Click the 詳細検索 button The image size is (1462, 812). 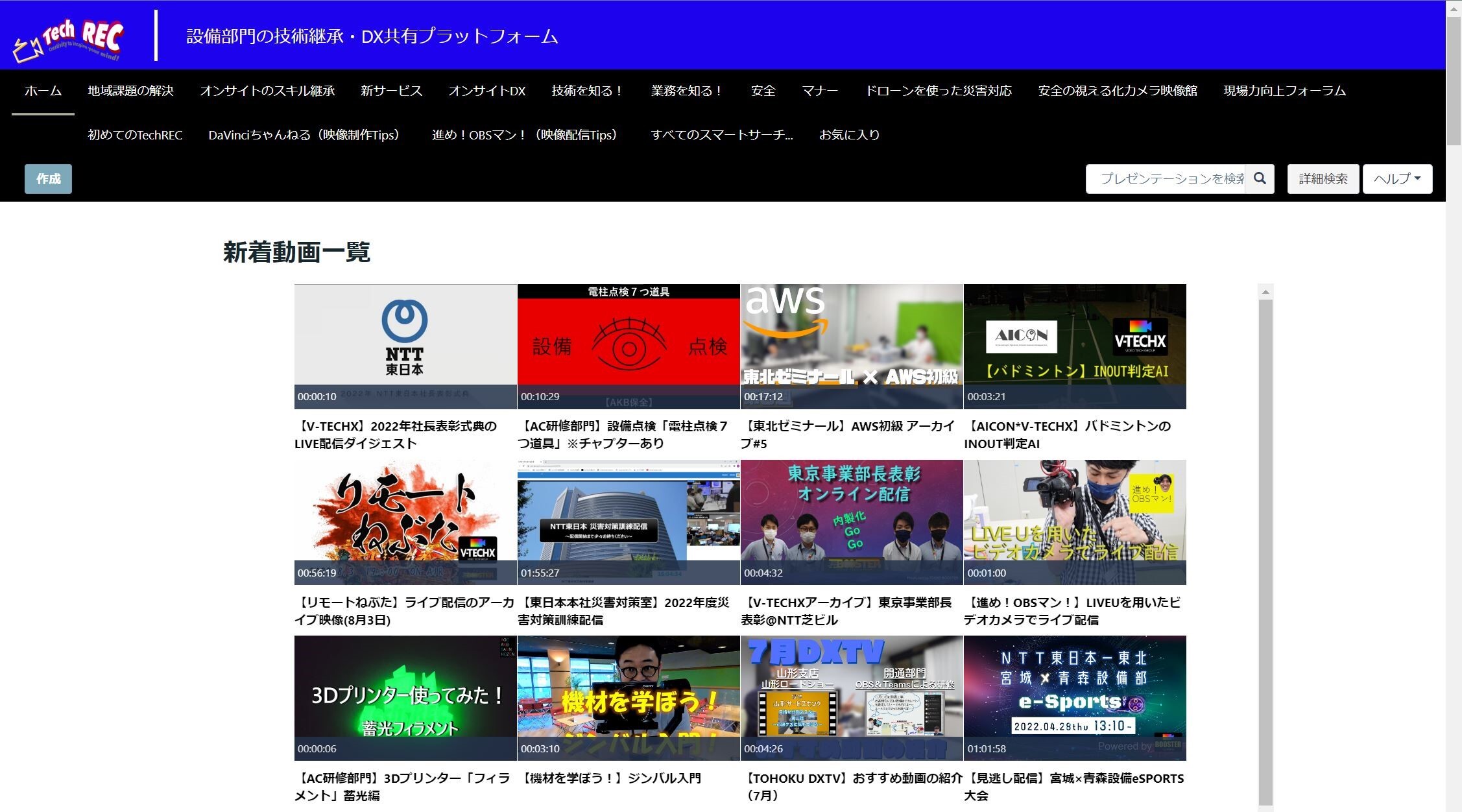pyautogui.click(x=1323, y=178)
